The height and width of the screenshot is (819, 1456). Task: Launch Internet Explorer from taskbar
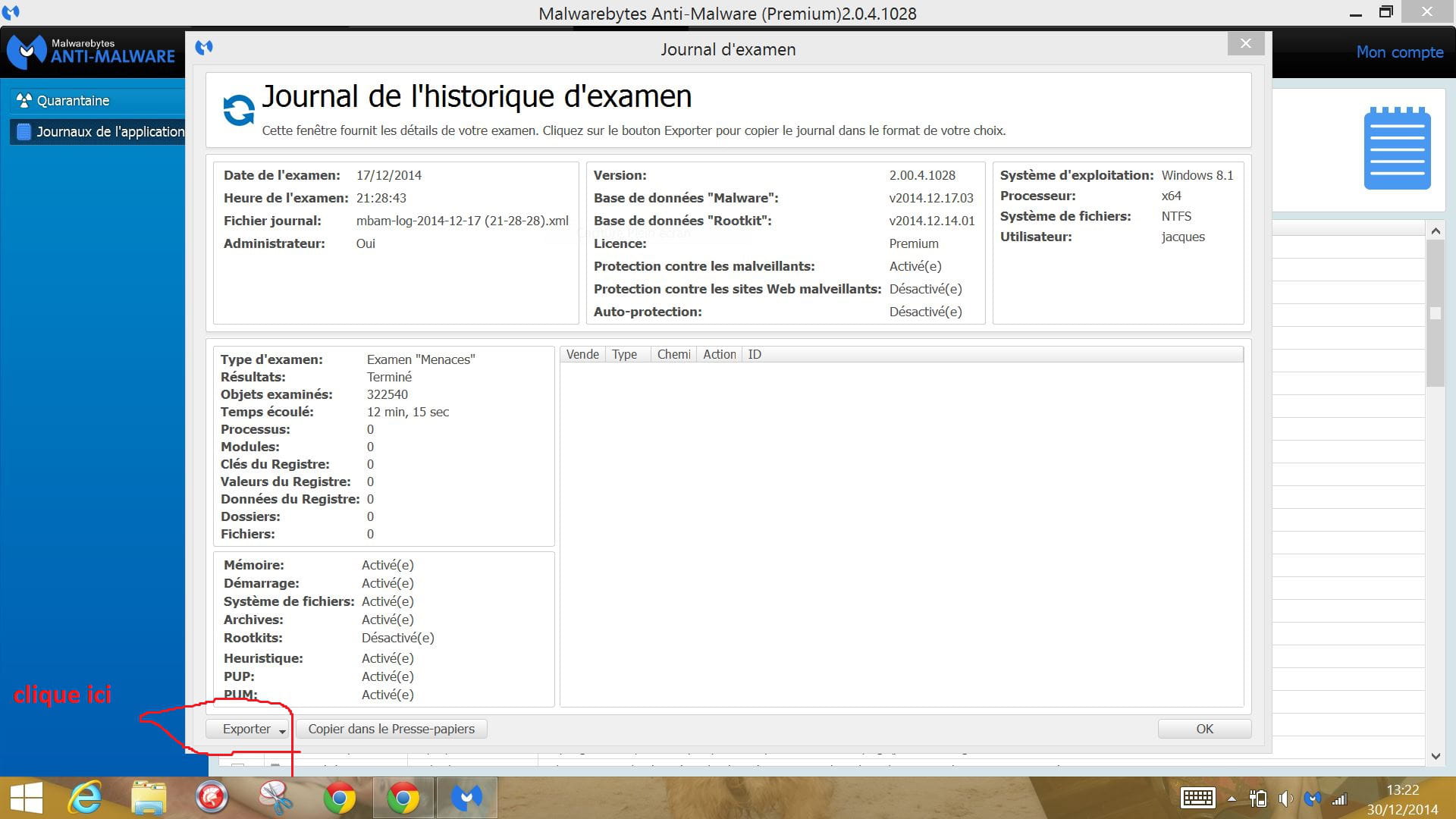85,797
